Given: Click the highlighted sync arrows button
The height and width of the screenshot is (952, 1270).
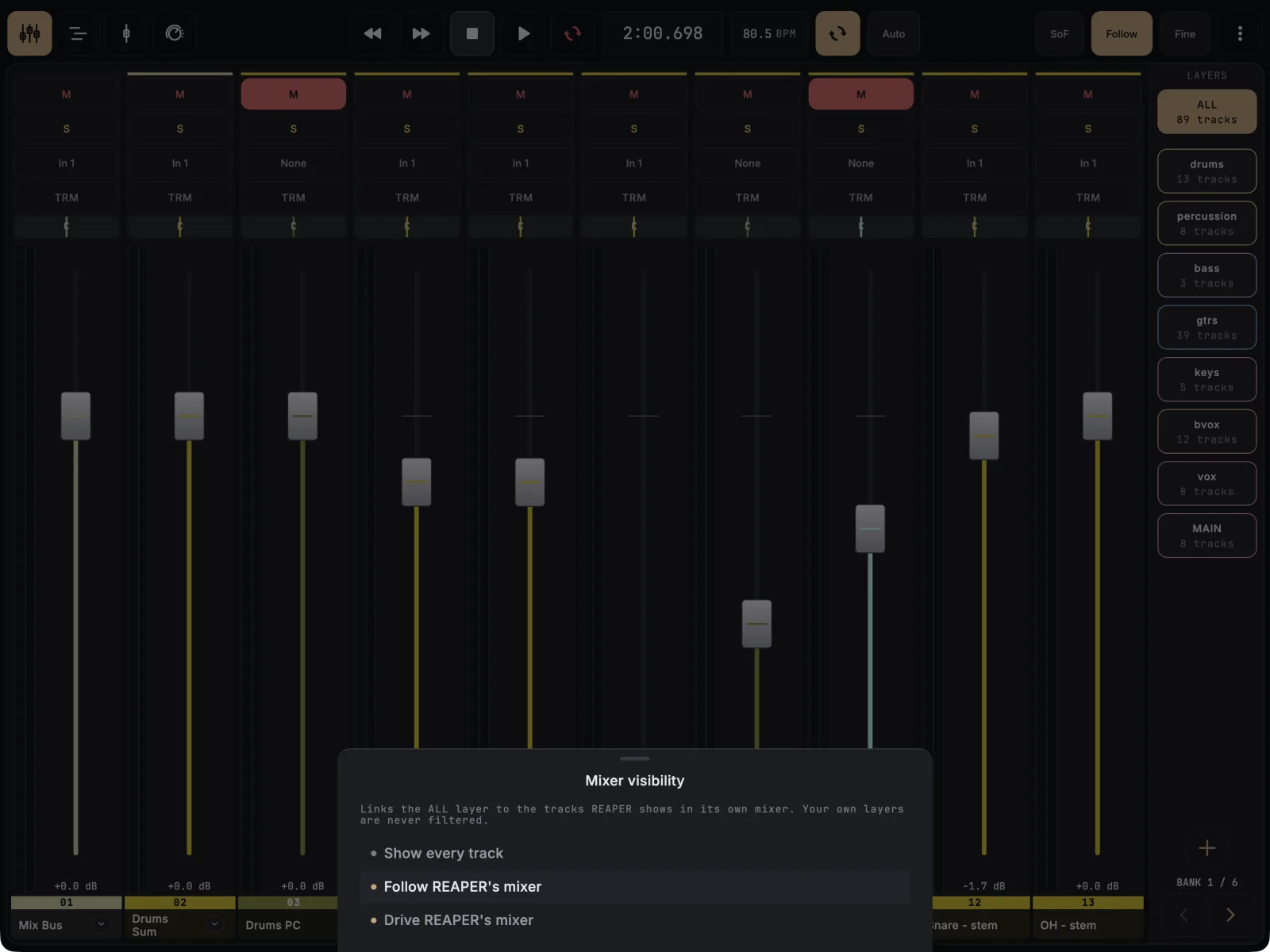Looking at the screenshot, I should pyautogui.click(x=837, y=33).
